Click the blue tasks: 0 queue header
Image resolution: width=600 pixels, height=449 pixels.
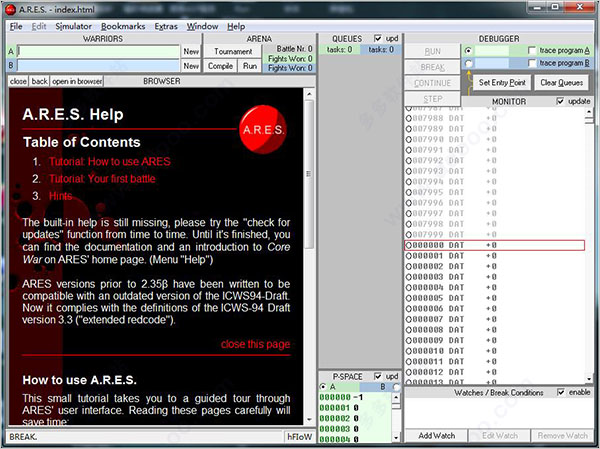[x=381, y=50]
